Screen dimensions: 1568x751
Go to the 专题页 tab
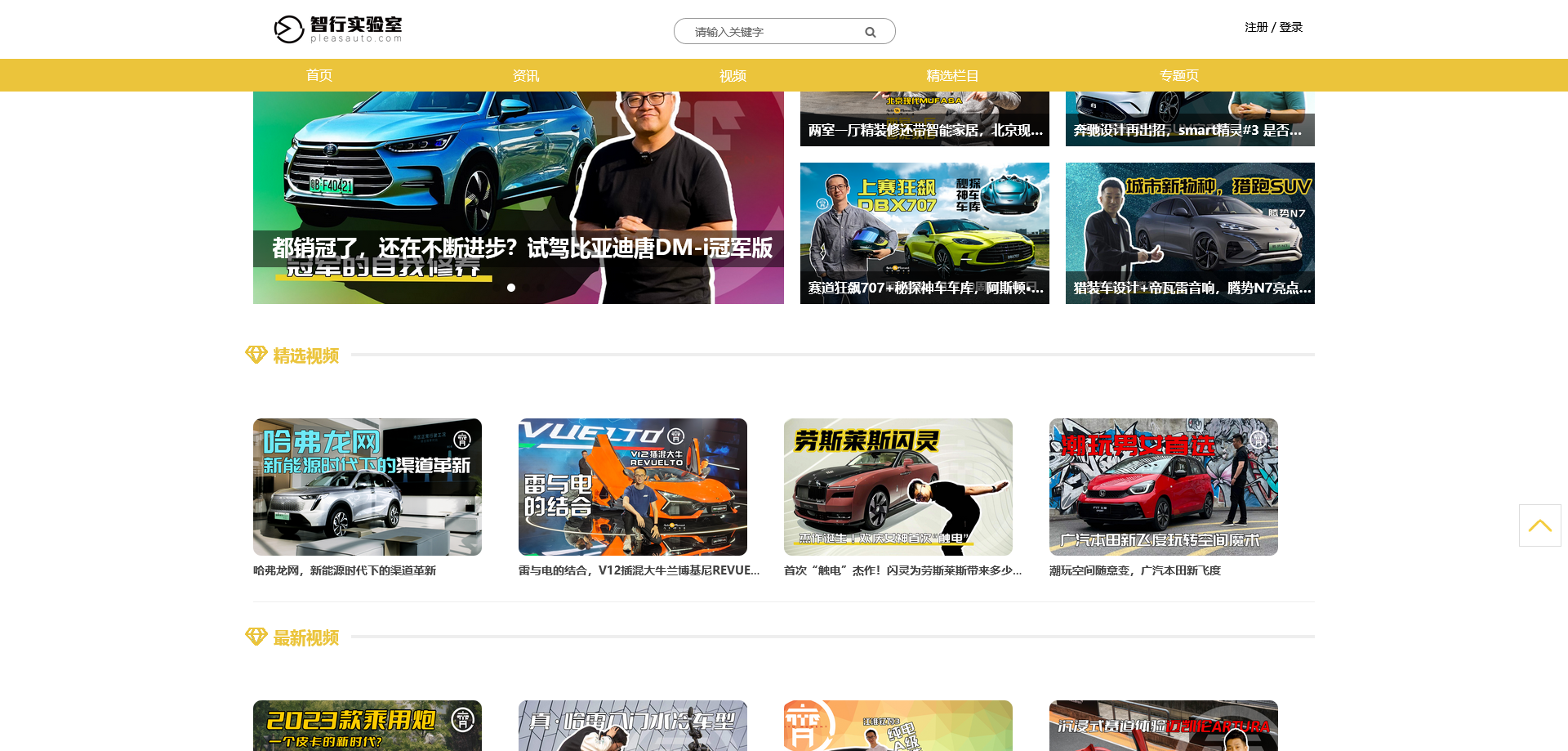coord(1179,74)
